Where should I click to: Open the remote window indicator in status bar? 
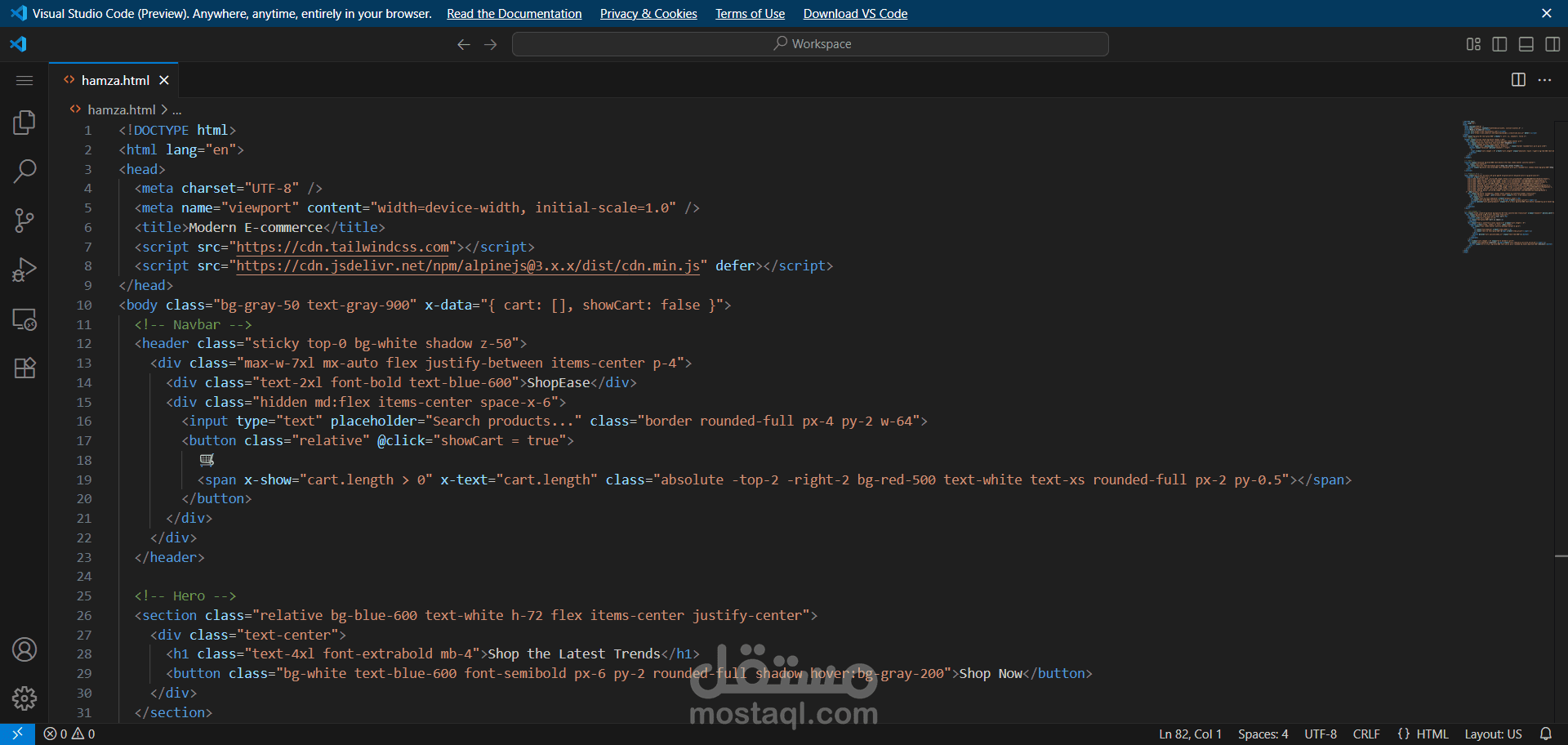[x=17, y=734]
